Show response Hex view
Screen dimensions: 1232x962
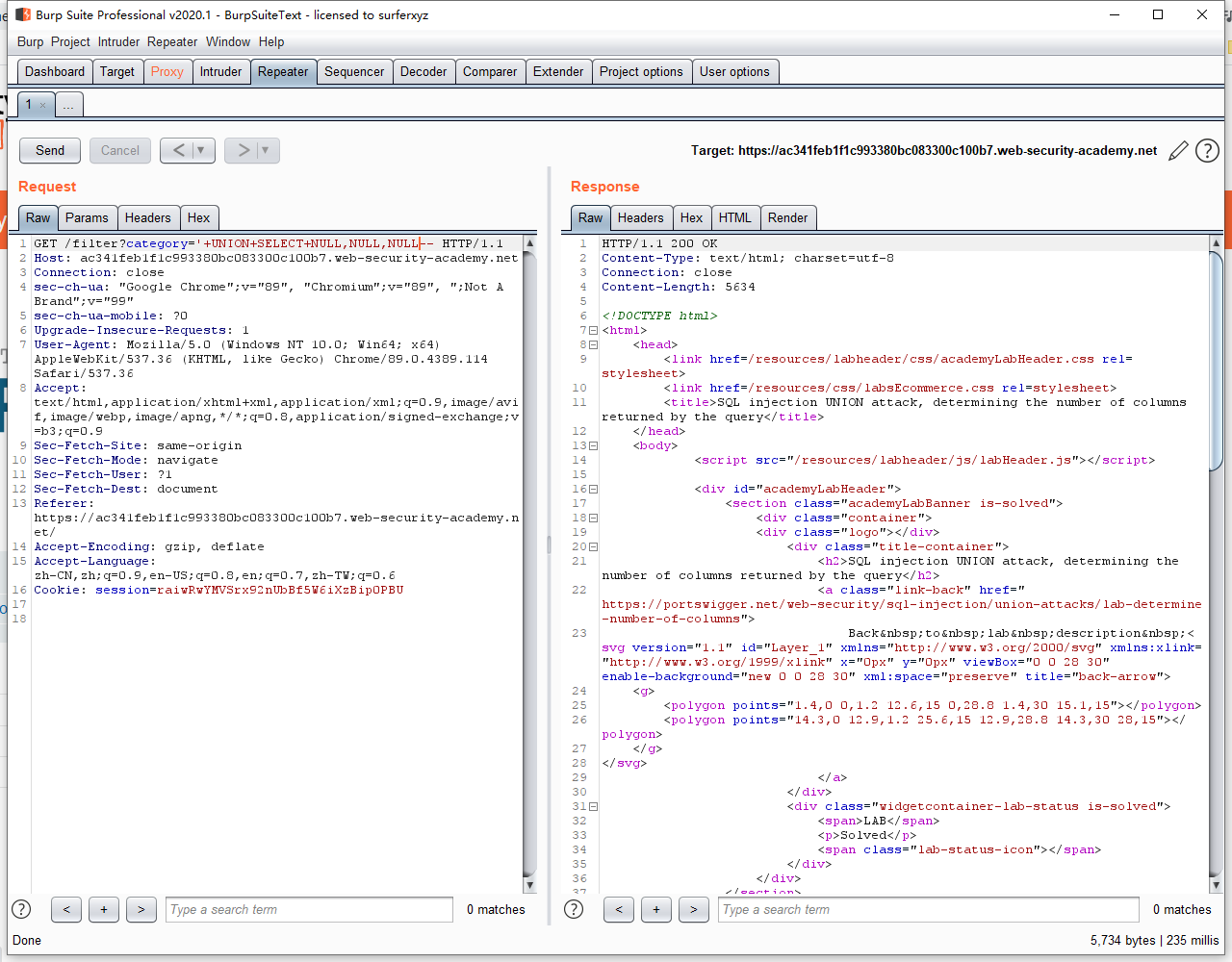pos(691,217)
